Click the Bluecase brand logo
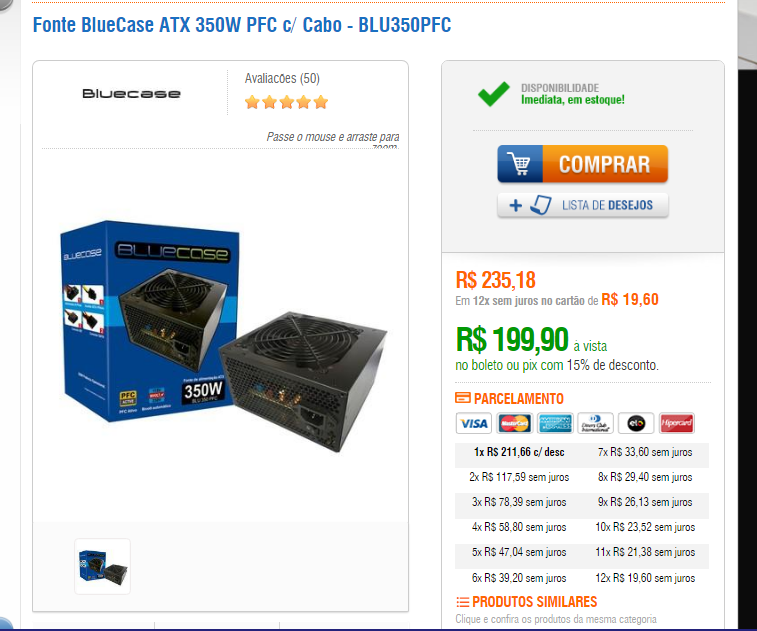This screenshot has height=631, width=757. click(131, 93)
